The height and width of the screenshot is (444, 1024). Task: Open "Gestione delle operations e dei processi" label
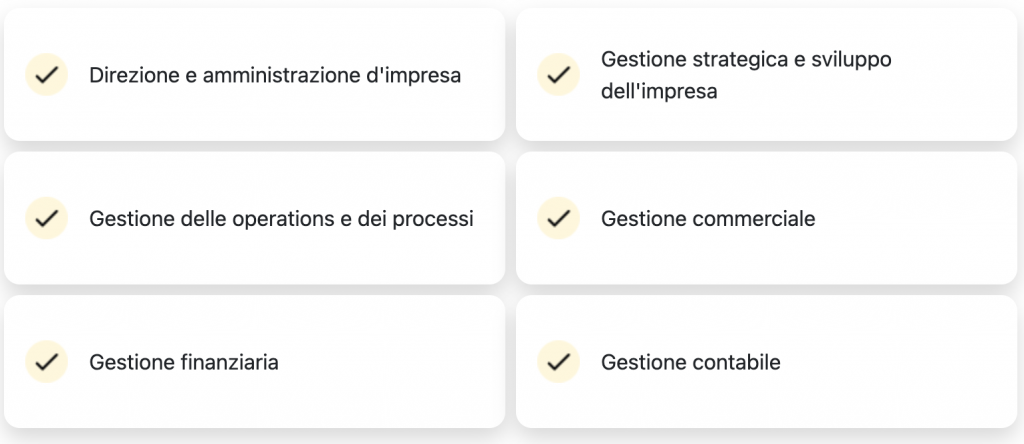click(281, 218)
